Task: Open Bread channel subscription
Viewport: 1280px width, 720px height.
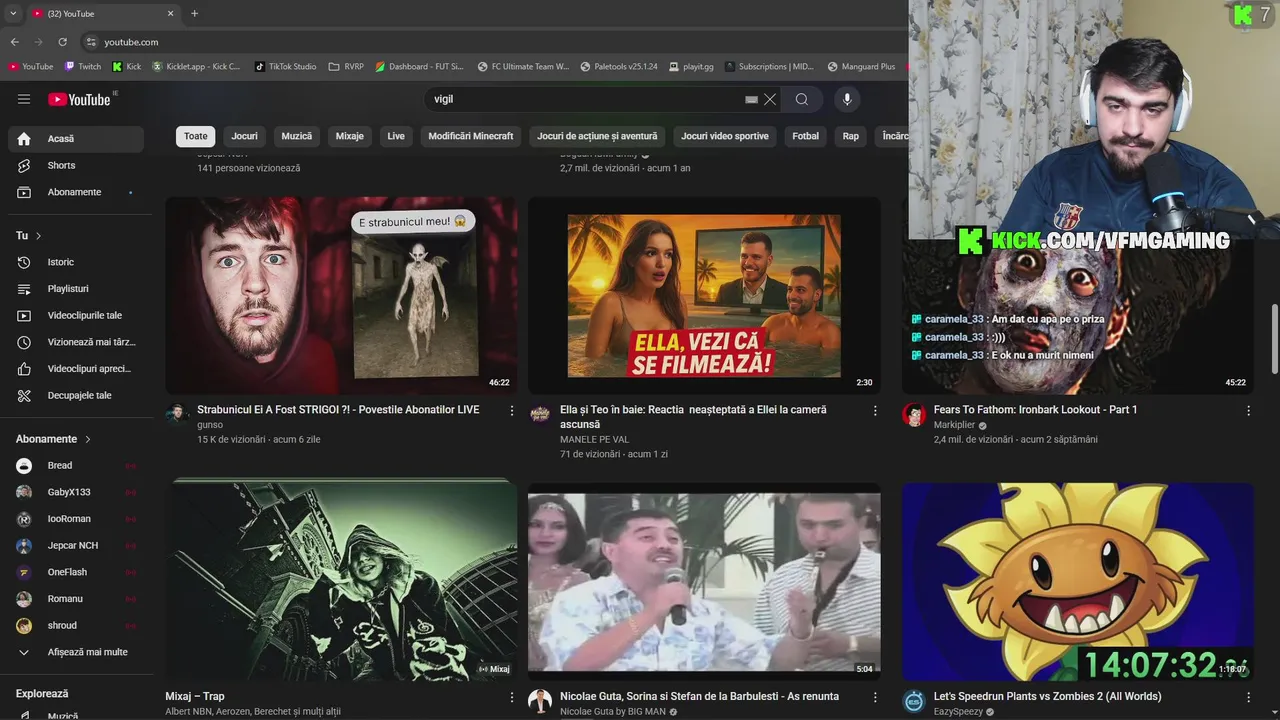Action: coord(76,466)
